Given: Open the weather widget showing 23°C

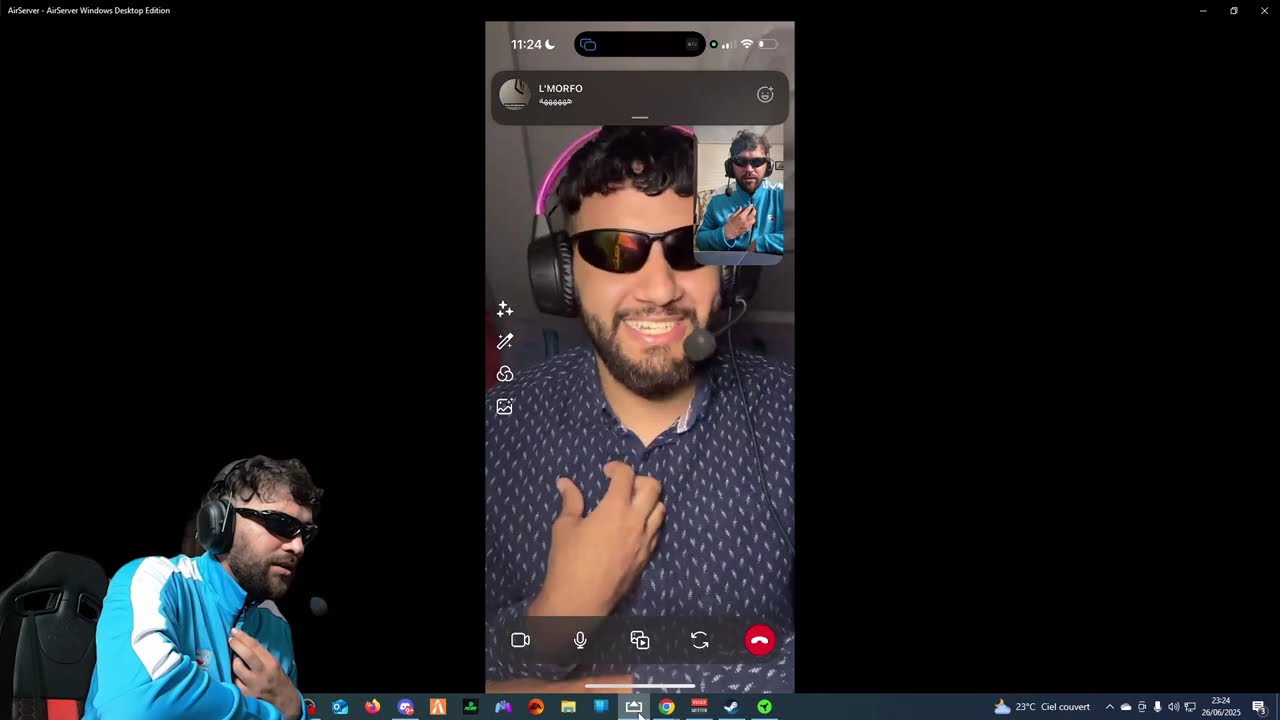Looking at the screenshot, I should click(1042, 707).
